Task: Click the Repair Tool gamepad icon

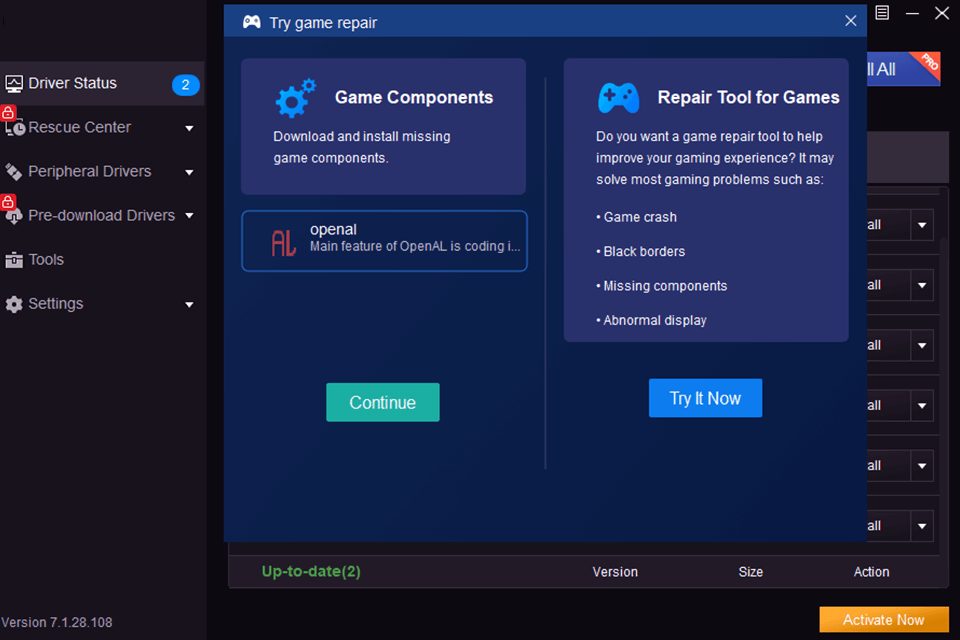Action: tap(618, 98)
